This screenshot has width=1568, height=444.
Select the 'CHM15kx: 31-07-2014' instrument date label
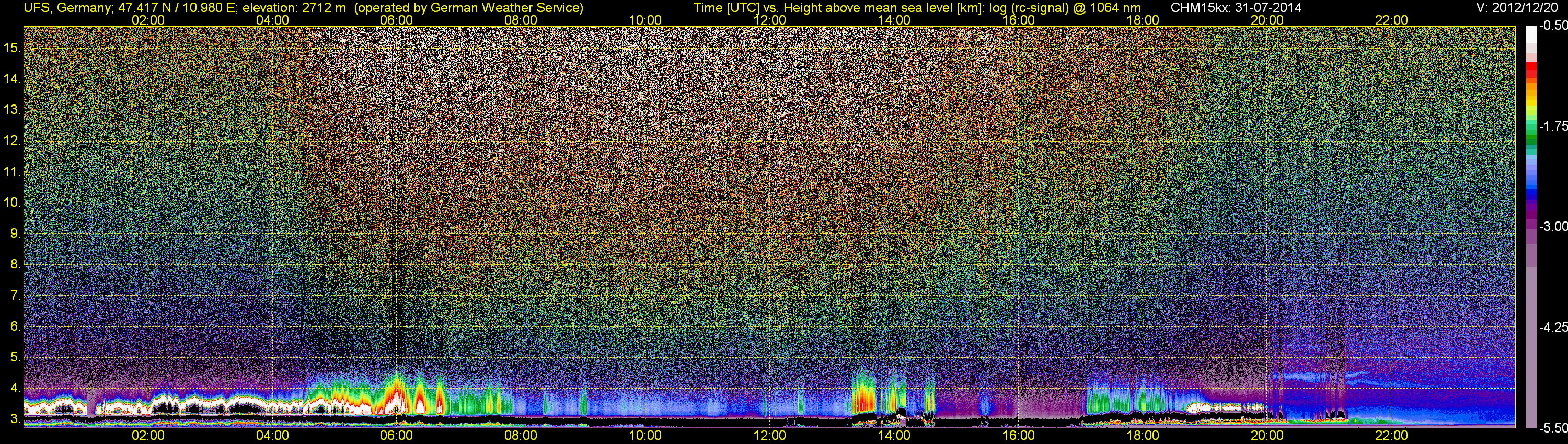[x=1236, y=8]
